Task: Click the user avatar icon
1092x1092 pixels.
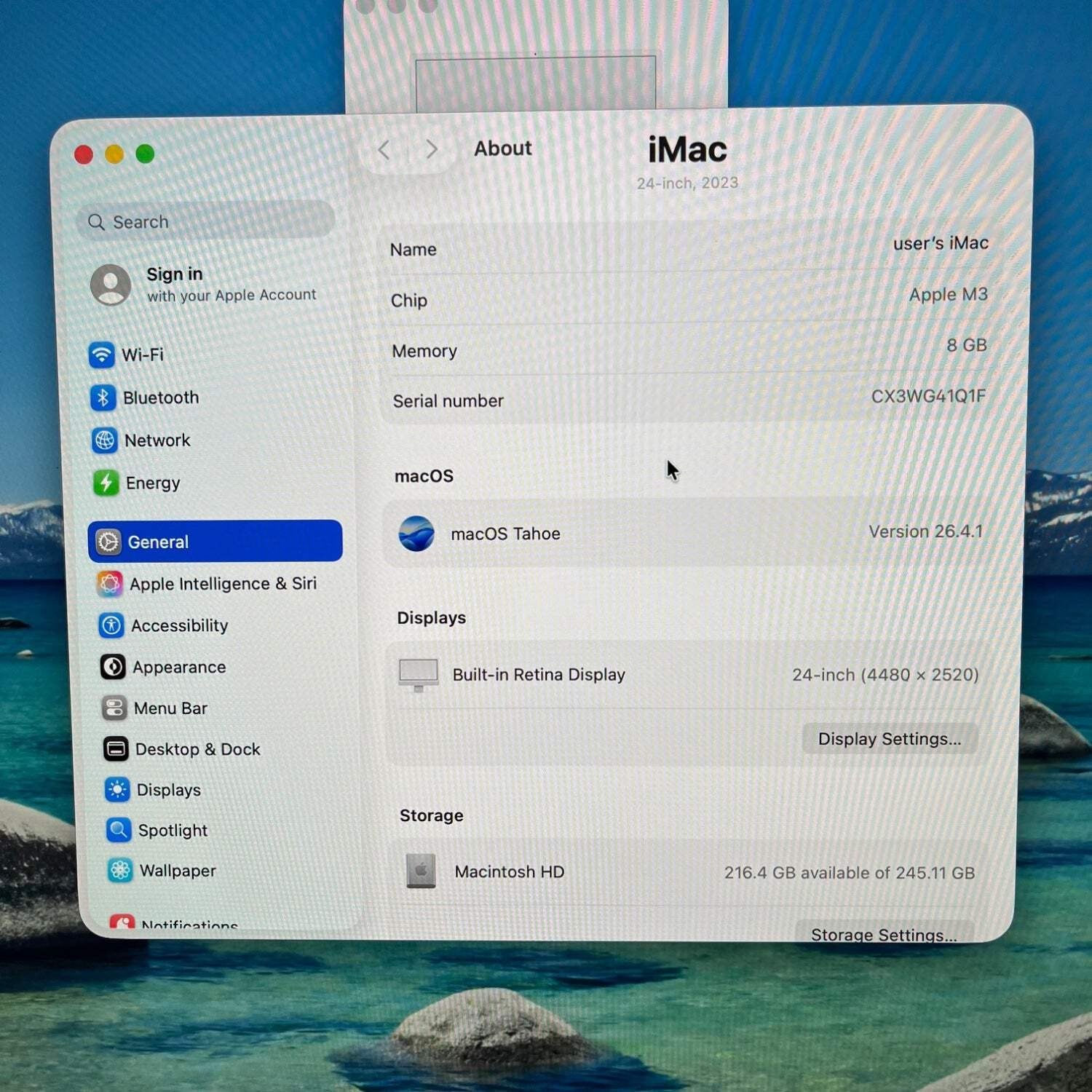Action: [x=111, y=285]
